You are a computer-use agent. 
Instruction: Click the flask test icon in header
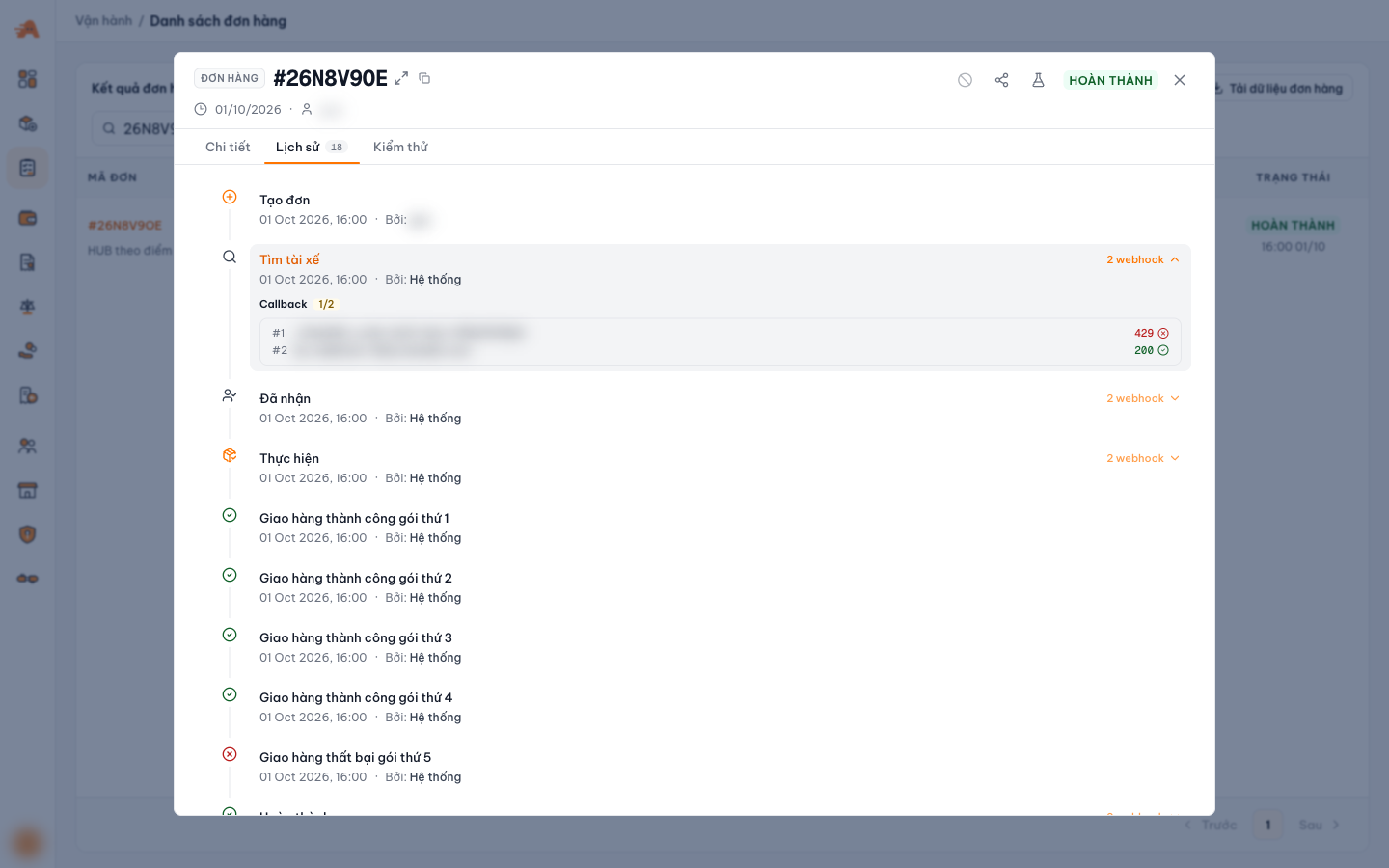tap(1038, 80)
